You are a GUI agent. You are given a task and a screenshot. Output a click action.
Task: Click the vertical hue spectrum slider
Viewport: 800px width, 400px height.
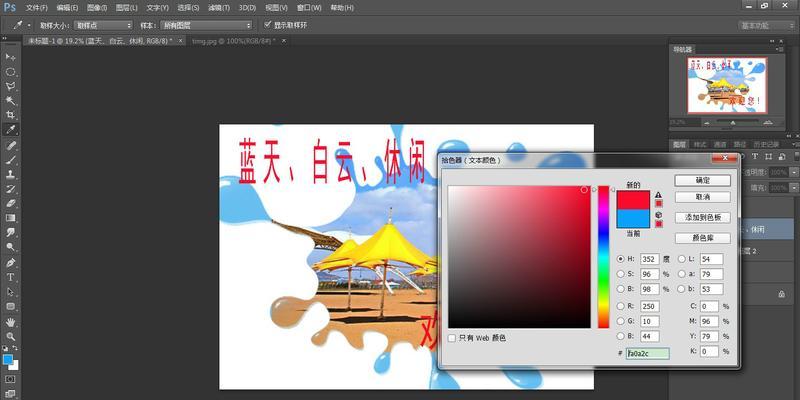[x=604, y=257]
